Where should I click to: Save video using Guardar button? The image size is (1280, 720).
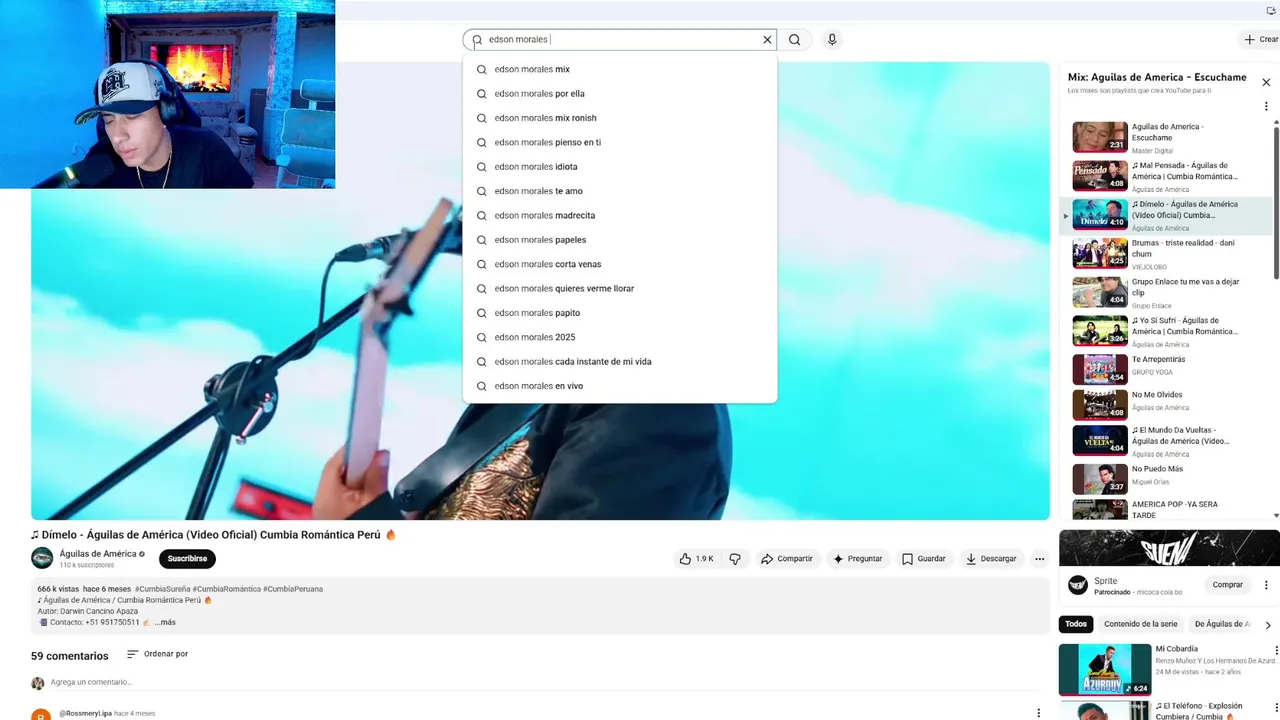923,559
